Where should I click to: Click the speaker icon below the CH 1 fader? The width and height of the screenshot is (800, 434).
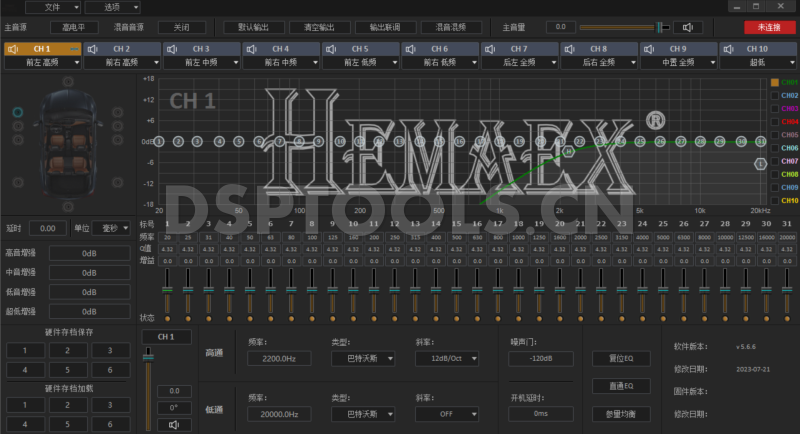[174, 424]
